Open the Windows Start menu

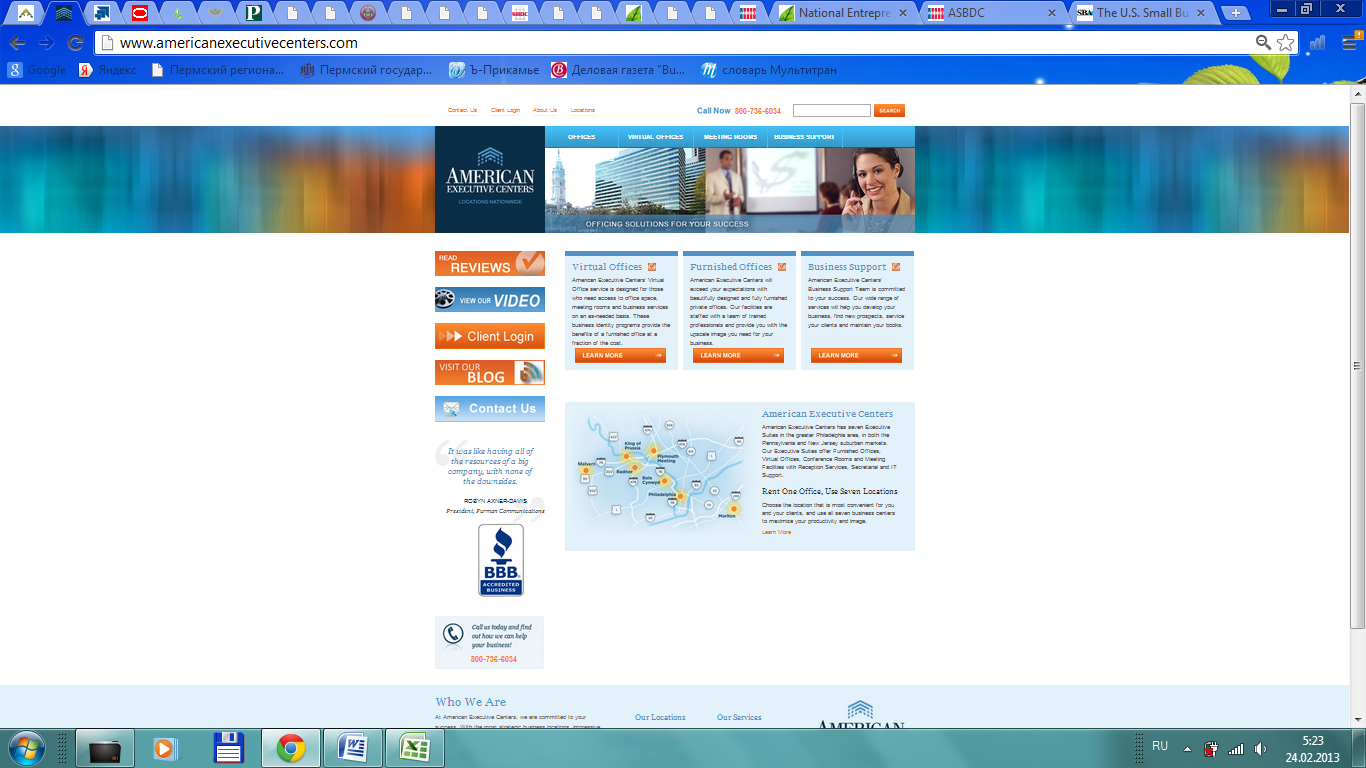(x=25, y=747)
